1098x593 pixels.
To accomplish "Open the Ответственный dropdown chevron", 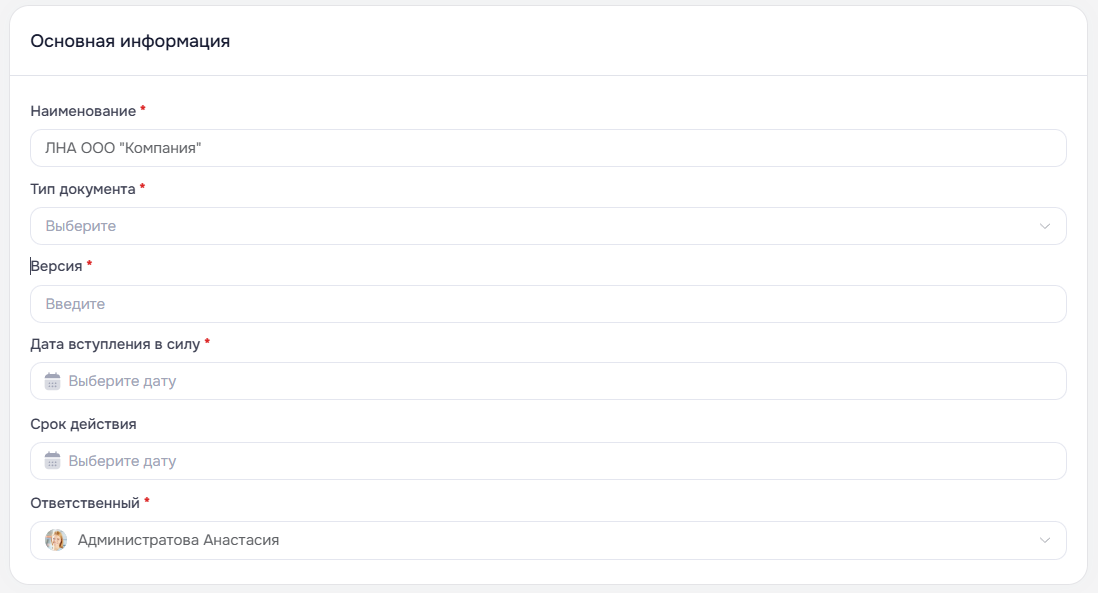I will 1045,540.
